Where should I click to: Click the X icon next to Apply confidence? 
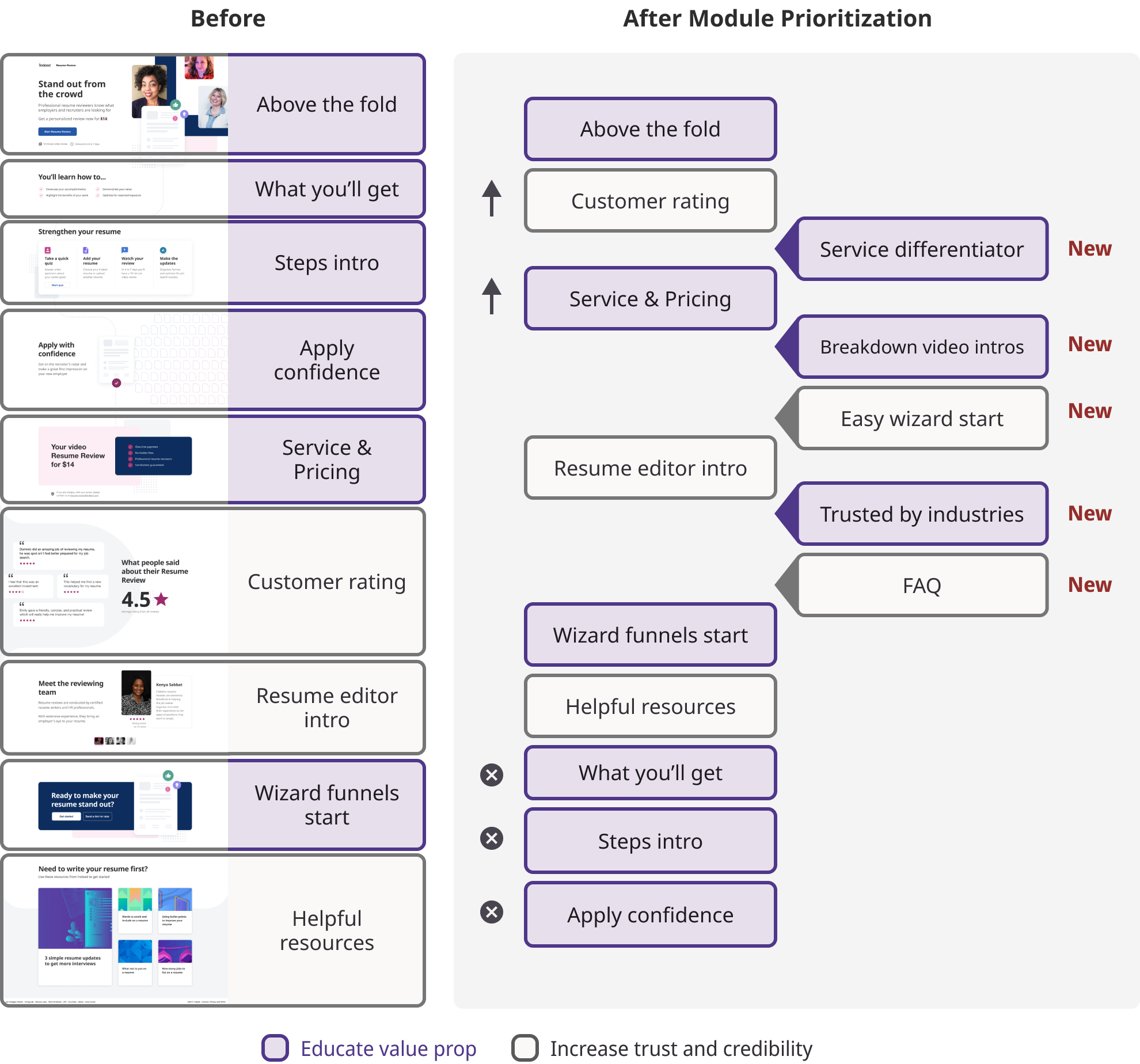[492, 912]
